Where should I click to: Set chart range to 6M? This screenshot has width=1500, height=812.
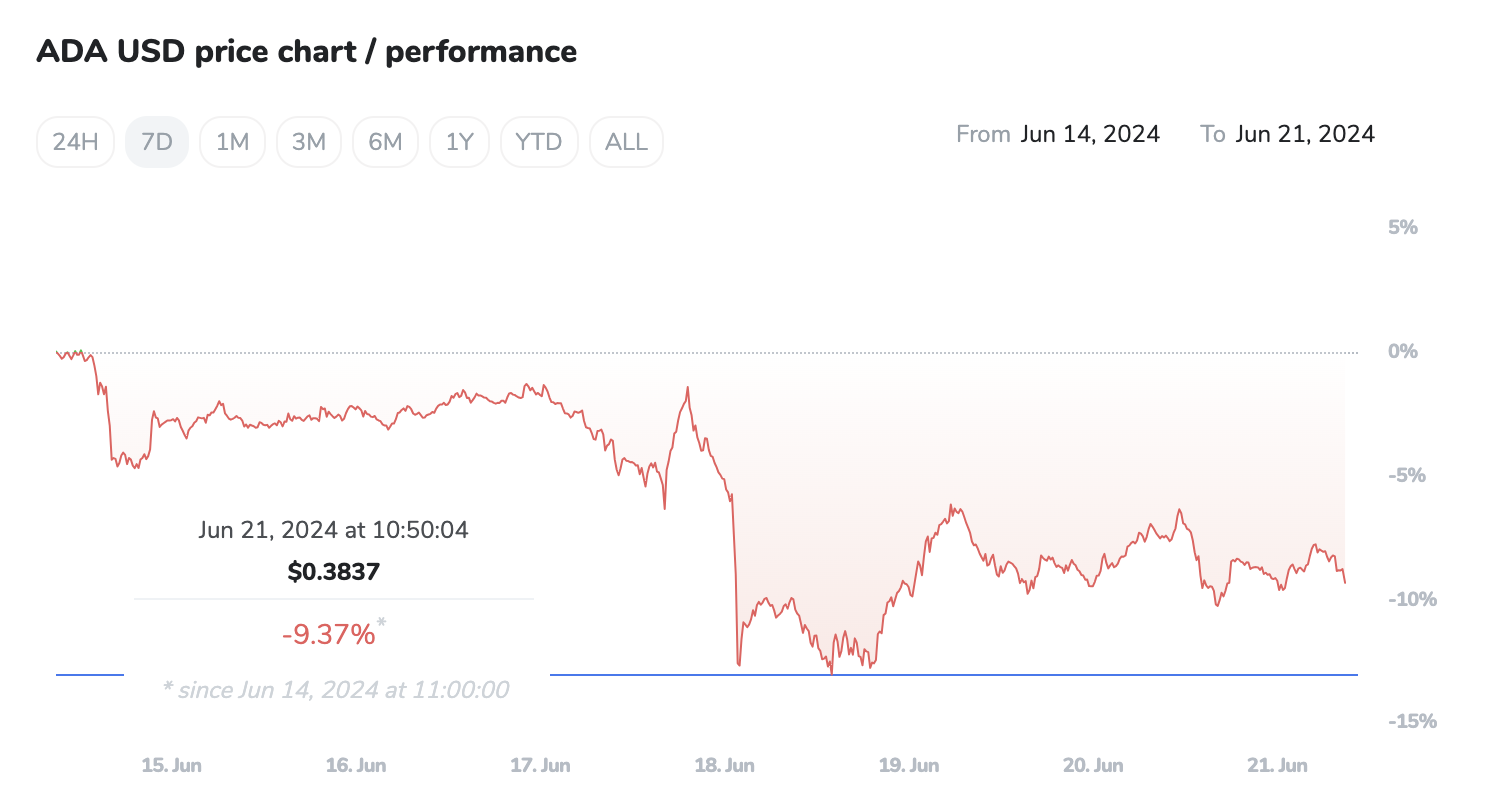coord(385,142)
